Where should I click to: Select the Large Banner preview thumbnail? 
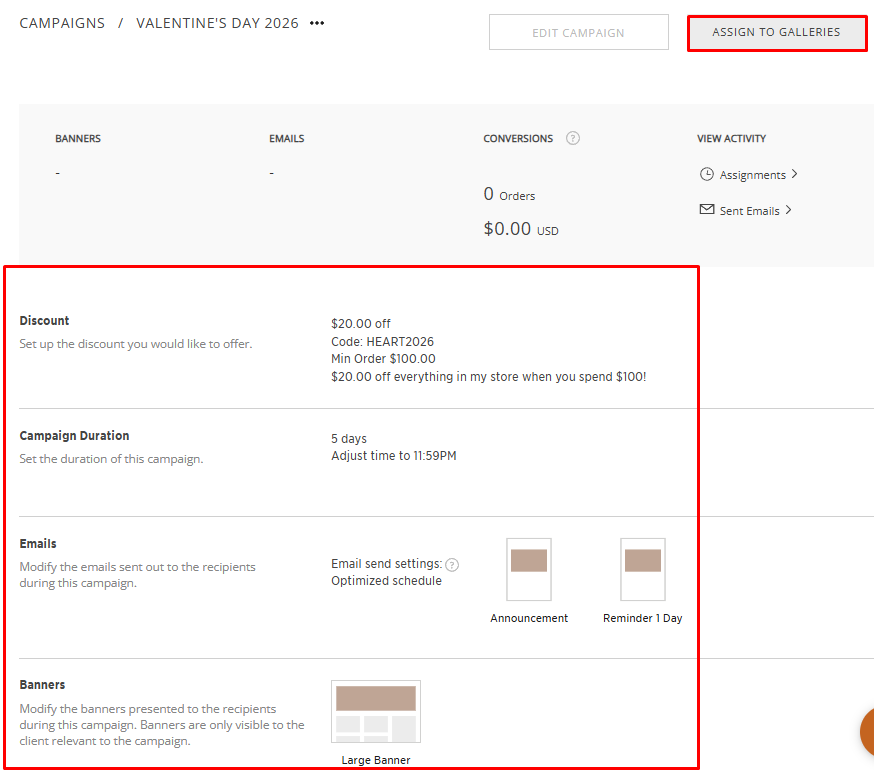376,712
